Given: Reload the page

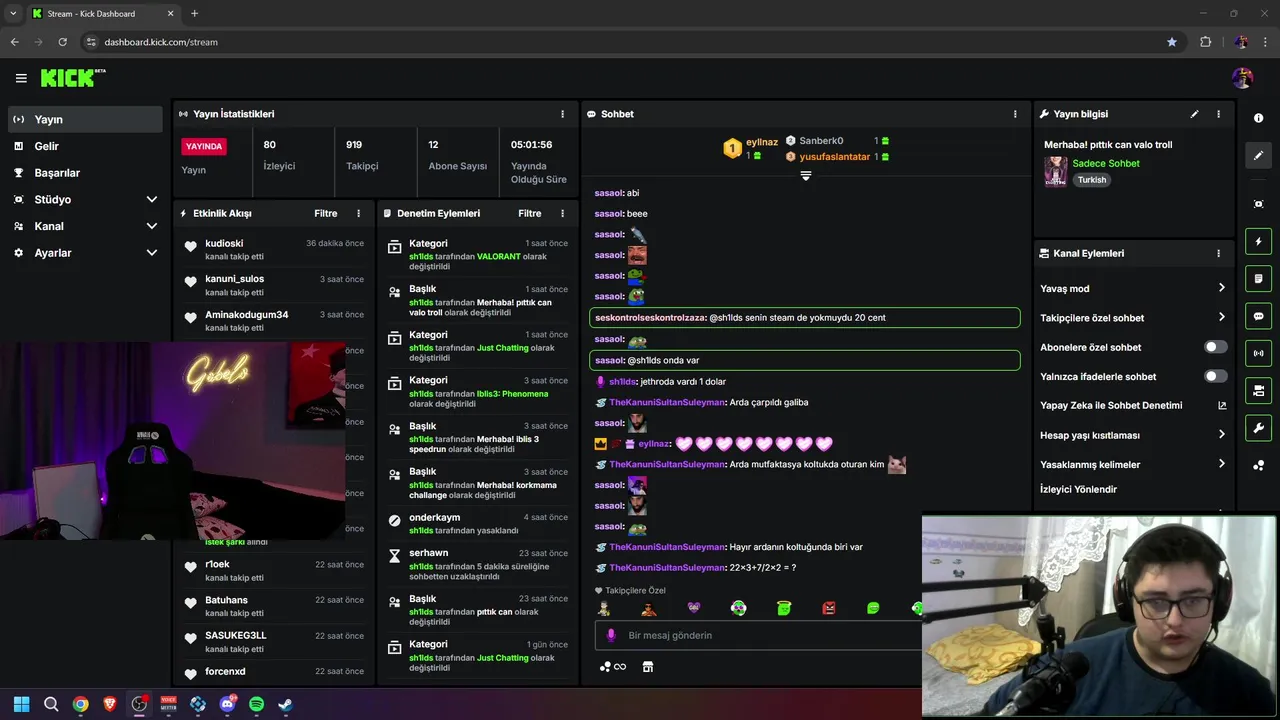Looking at the screenshot, I should coord(62,42).
